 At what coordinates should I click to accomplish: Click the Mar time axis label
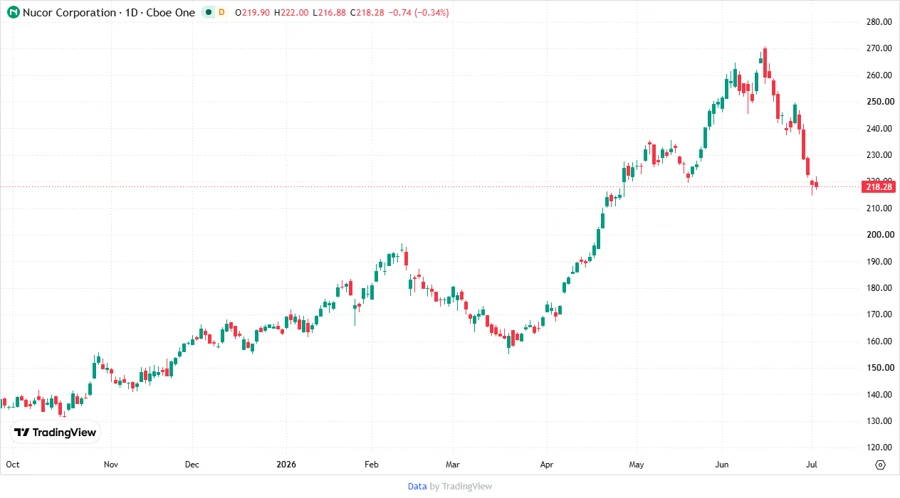(x=452, y=464)
